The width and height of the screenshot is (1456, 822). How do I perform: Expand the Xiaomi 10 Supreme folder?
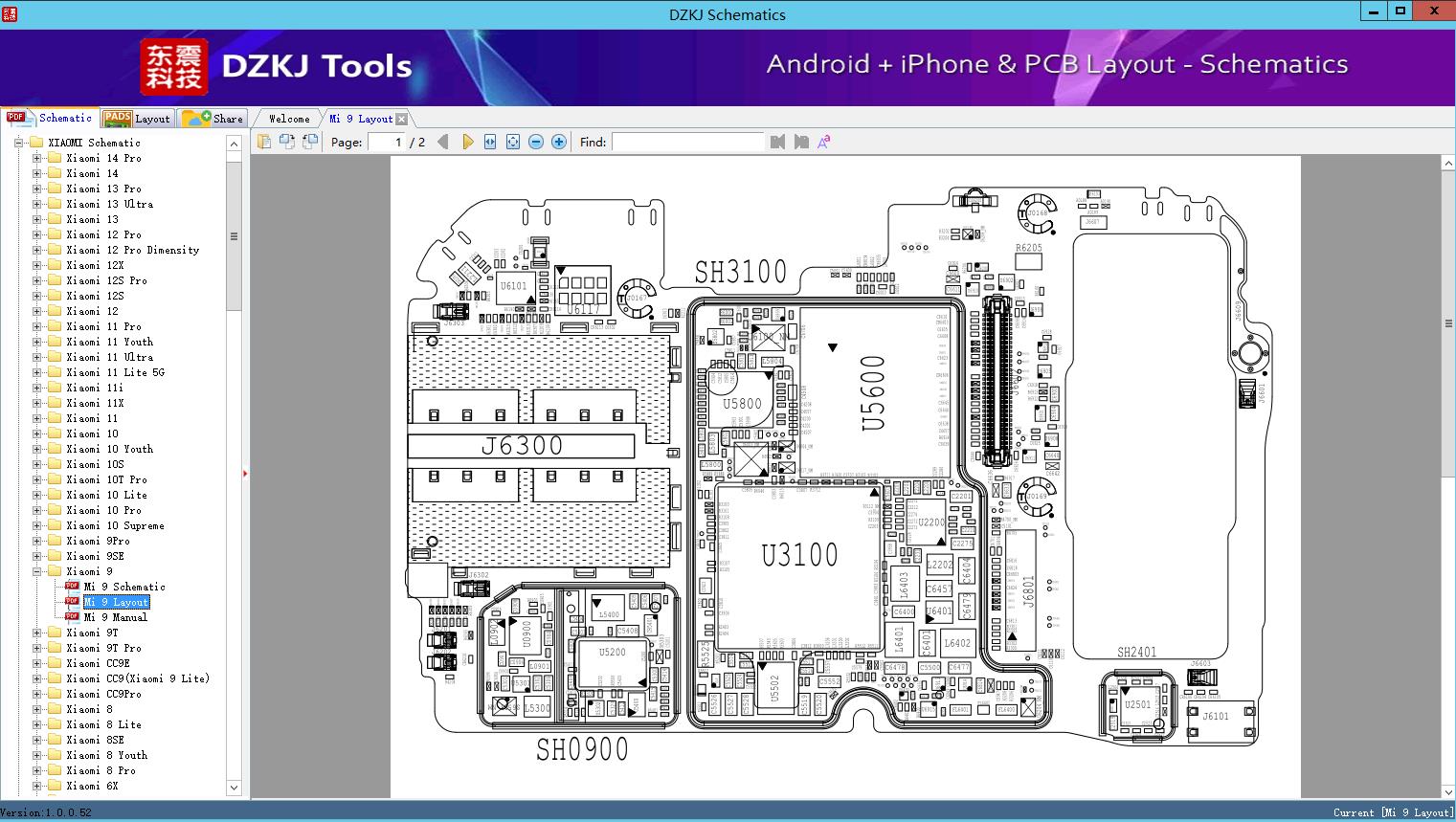tap(37, 525)
